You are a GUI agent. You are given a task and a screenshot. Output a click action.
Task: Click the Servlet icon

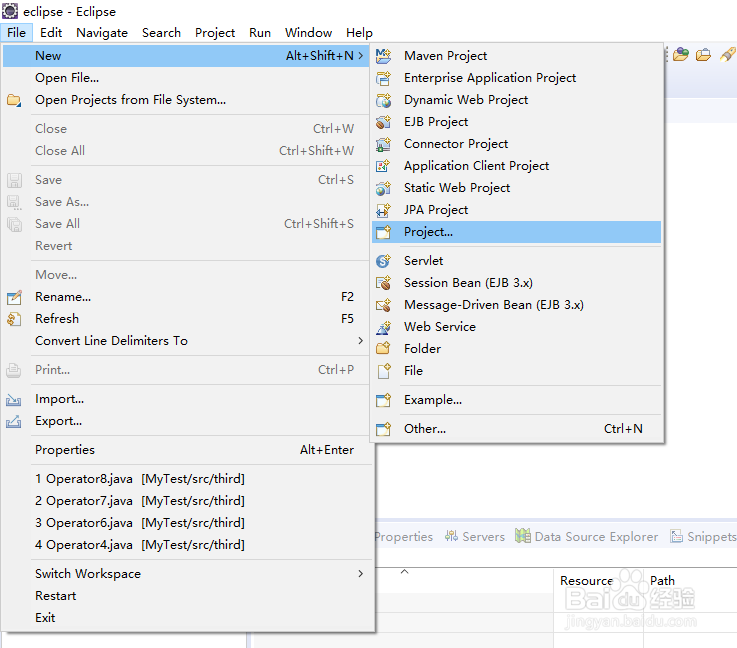(x=383, y=260)
